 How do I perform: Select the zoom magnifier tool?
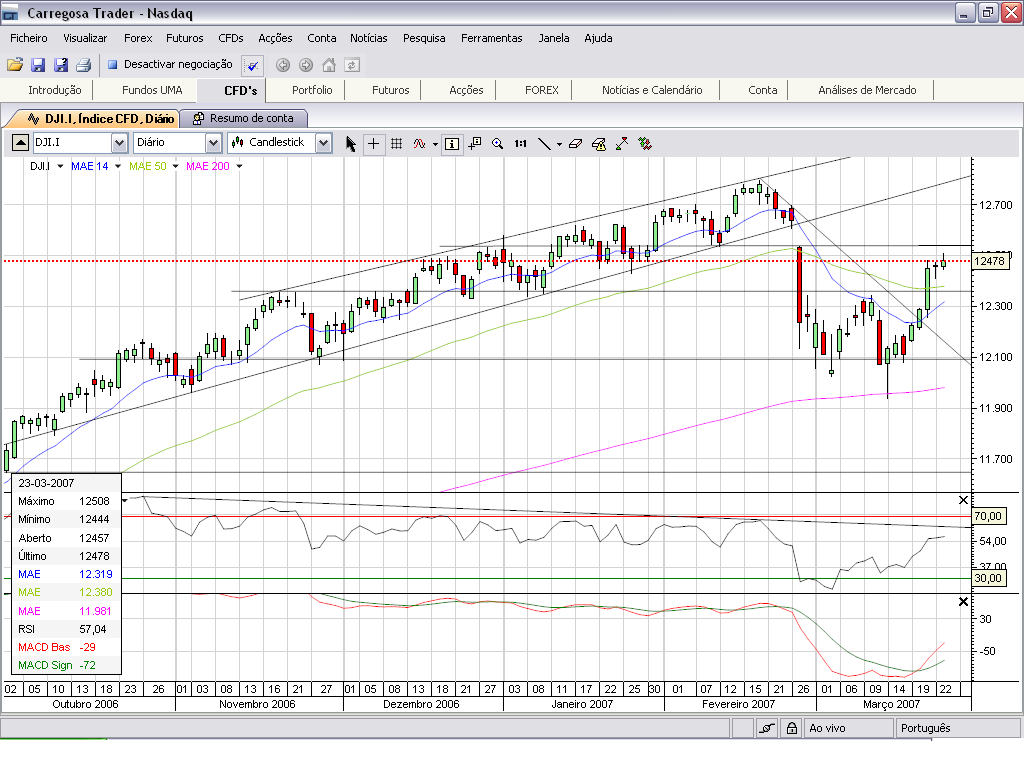(498, 144)
